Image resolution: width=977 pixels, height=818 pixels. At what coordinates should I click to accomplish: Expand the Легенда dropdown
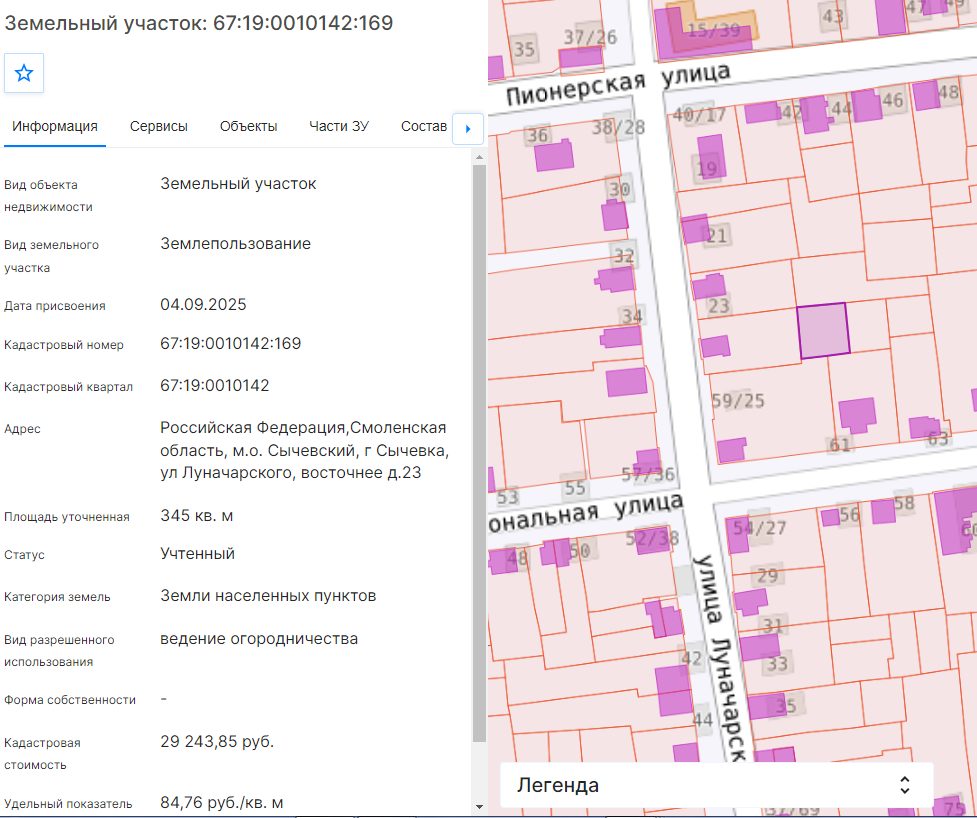click(717, 785)
